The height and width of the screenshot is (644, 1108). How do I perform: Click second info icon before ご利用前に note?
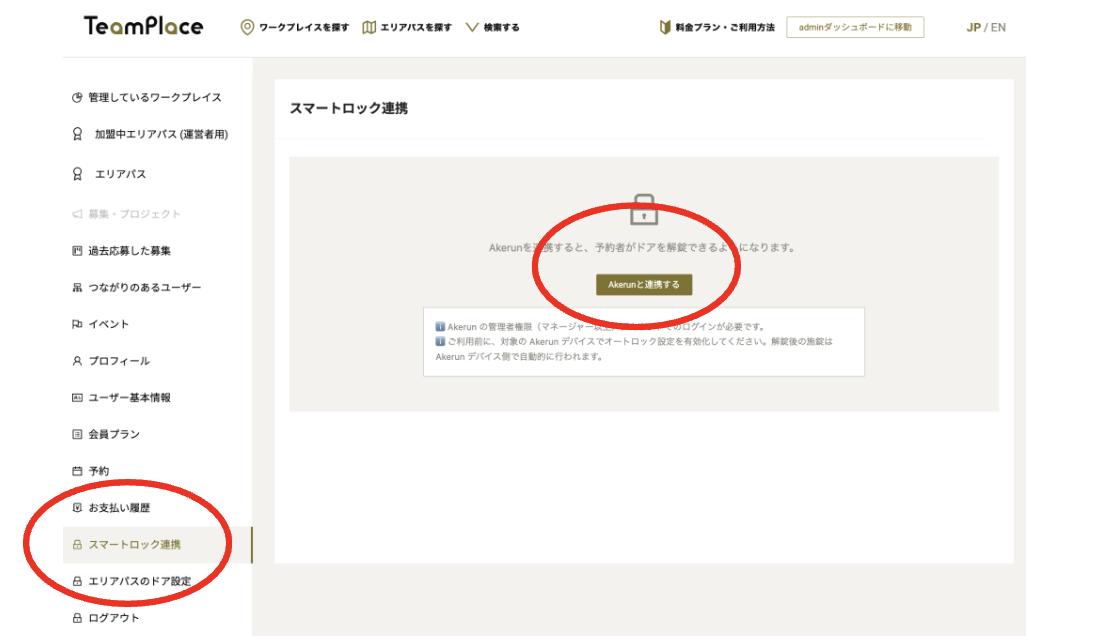[440, 341]
